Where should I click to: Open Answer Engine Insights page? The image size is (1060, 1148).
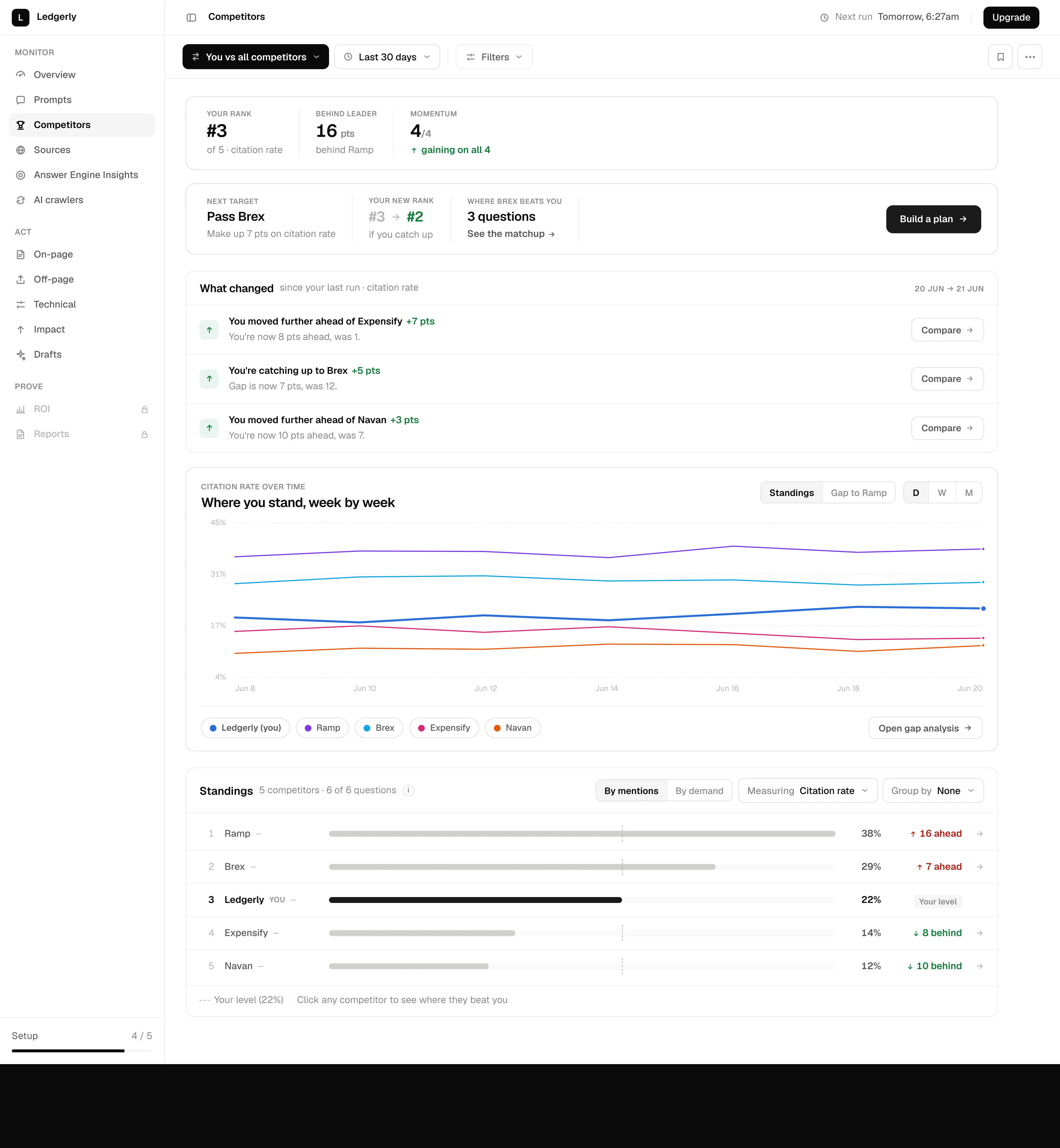pyautogui.click(x=82, y=175)
